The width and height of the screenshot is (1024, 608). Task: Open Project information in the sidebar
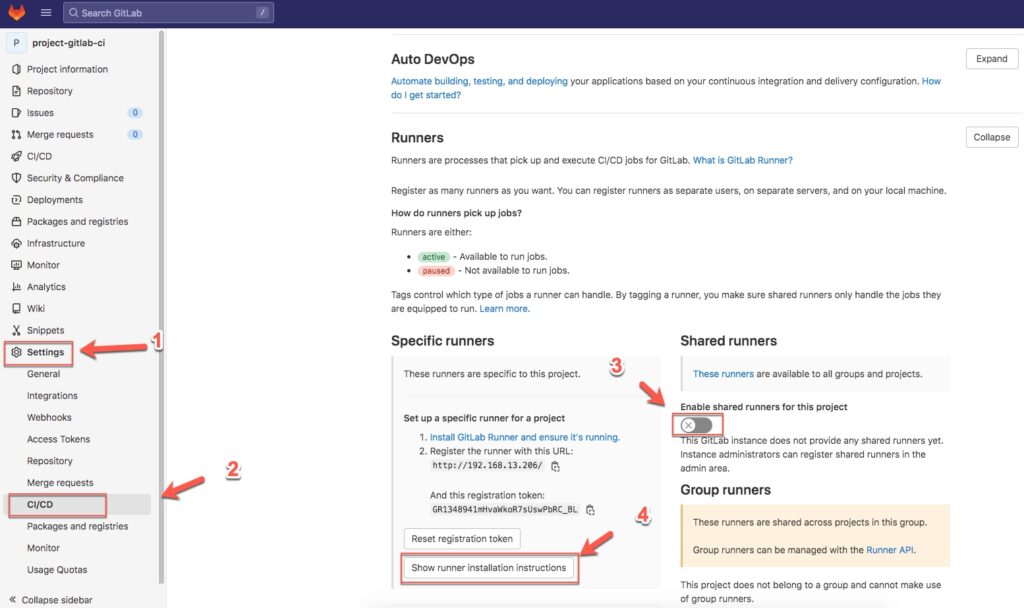[x=67, y=69]
